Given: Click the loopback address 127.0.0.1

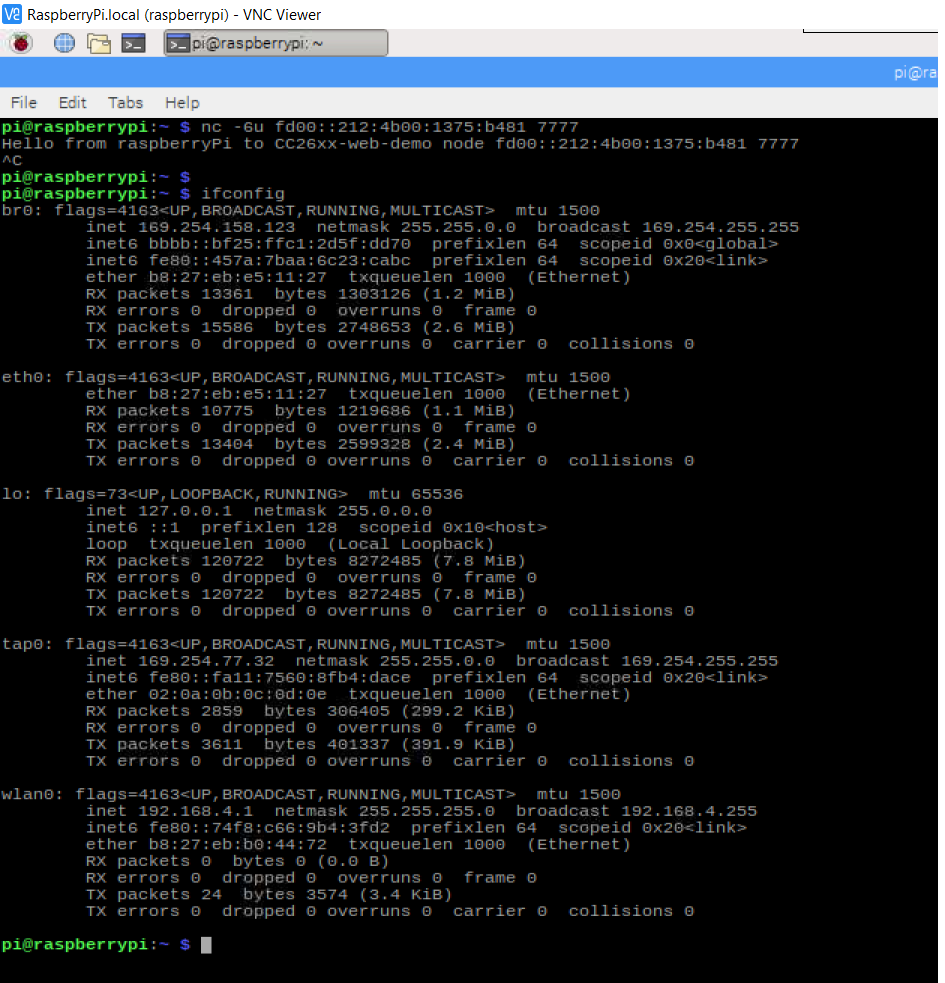Looking at the screenshot, I should [185, 511].
